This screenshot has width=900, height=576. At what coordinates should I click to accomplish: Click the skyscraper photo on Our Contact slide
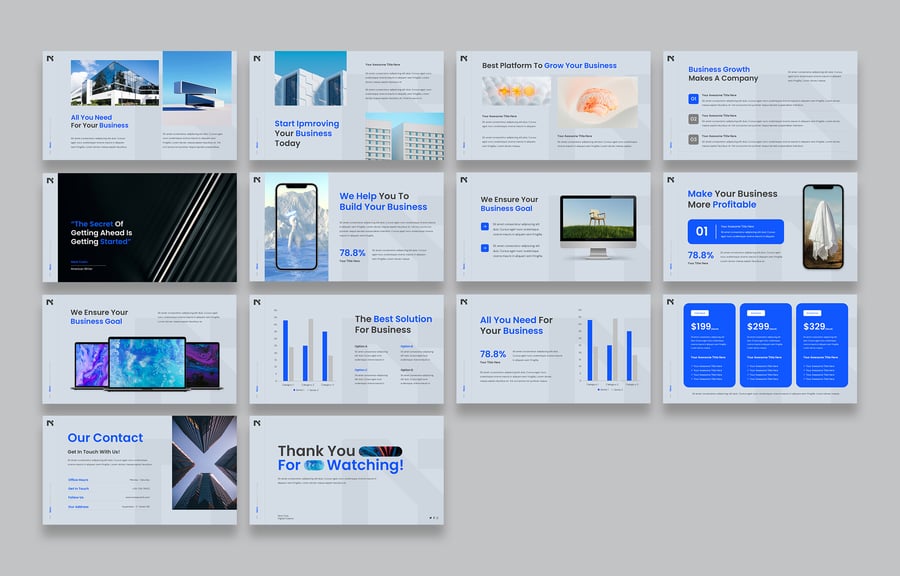pyautogui.click(x=204, y=462)
